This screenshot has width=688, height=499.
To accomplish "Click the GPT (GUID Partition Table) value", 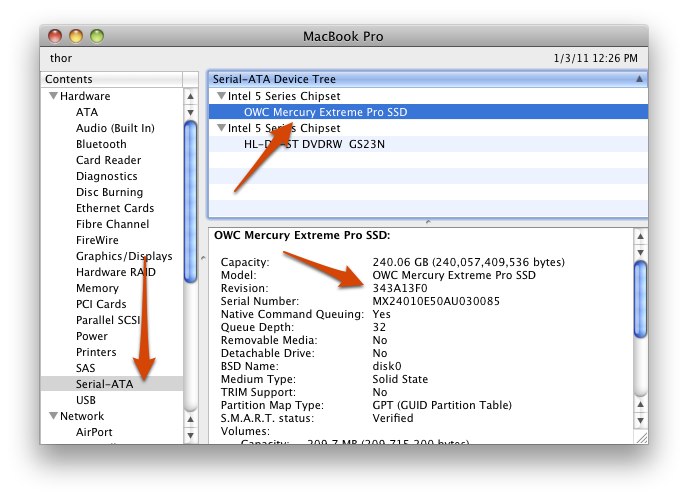I will [442, 405].
